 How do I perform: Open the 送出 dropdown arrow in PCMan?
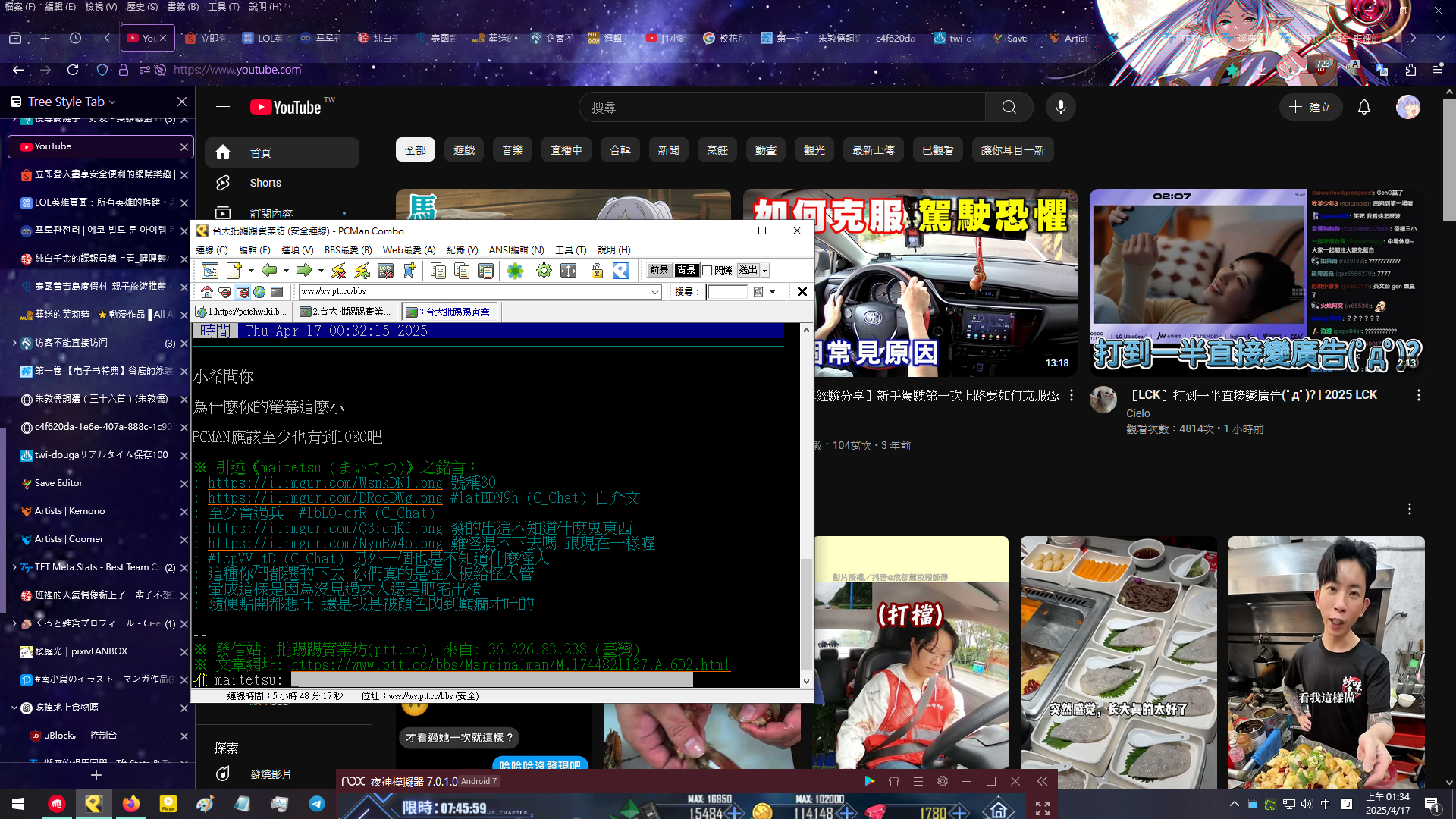765,271
